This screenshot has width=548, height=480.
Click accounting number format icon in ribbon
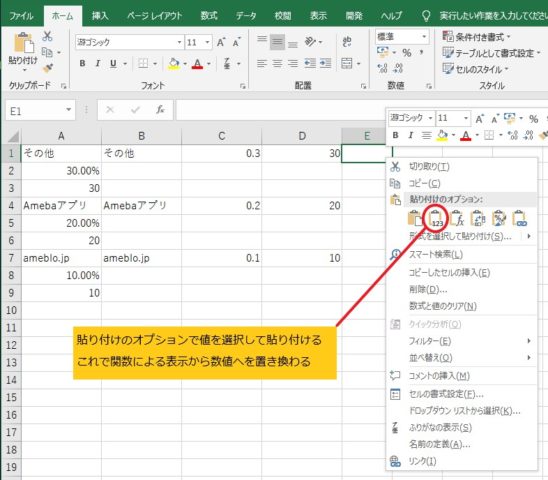point(383,52)
